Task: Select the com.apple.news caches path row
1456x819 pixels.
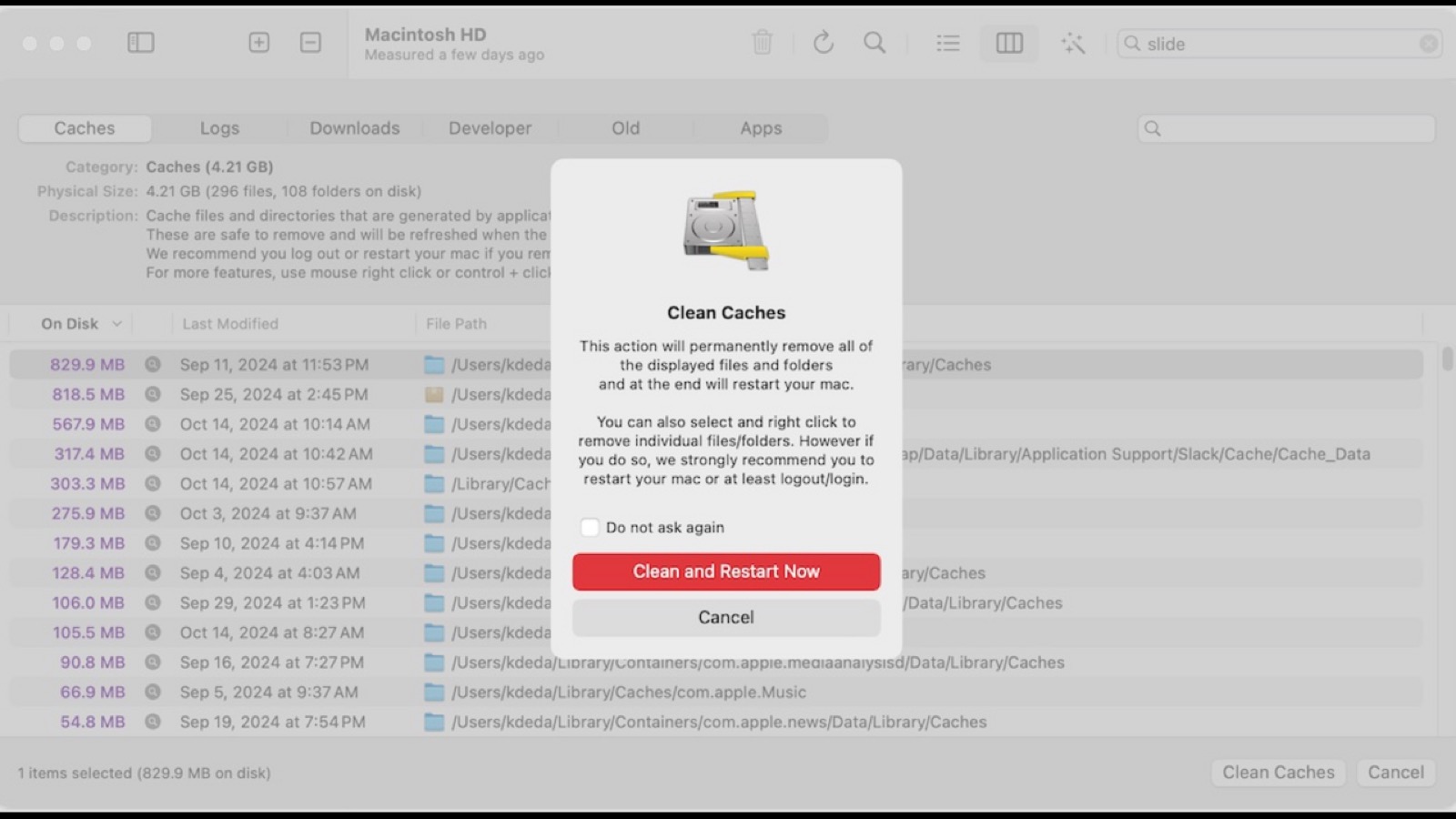Action: (716, 722)
